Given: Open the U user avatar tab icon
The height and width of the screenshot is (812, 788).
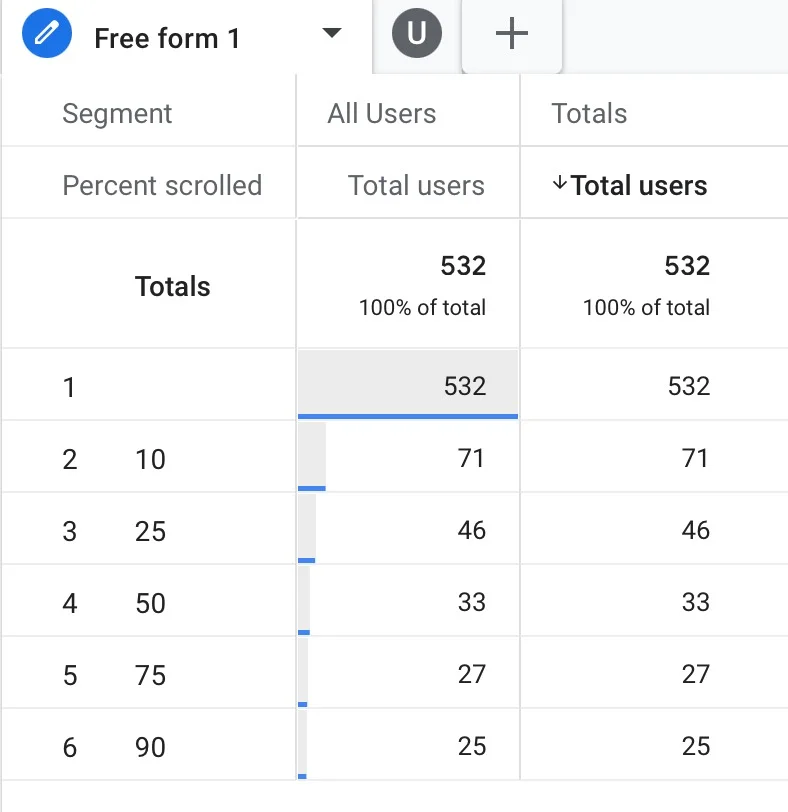Looking at the screenshot, I should [x=416, y=33].
